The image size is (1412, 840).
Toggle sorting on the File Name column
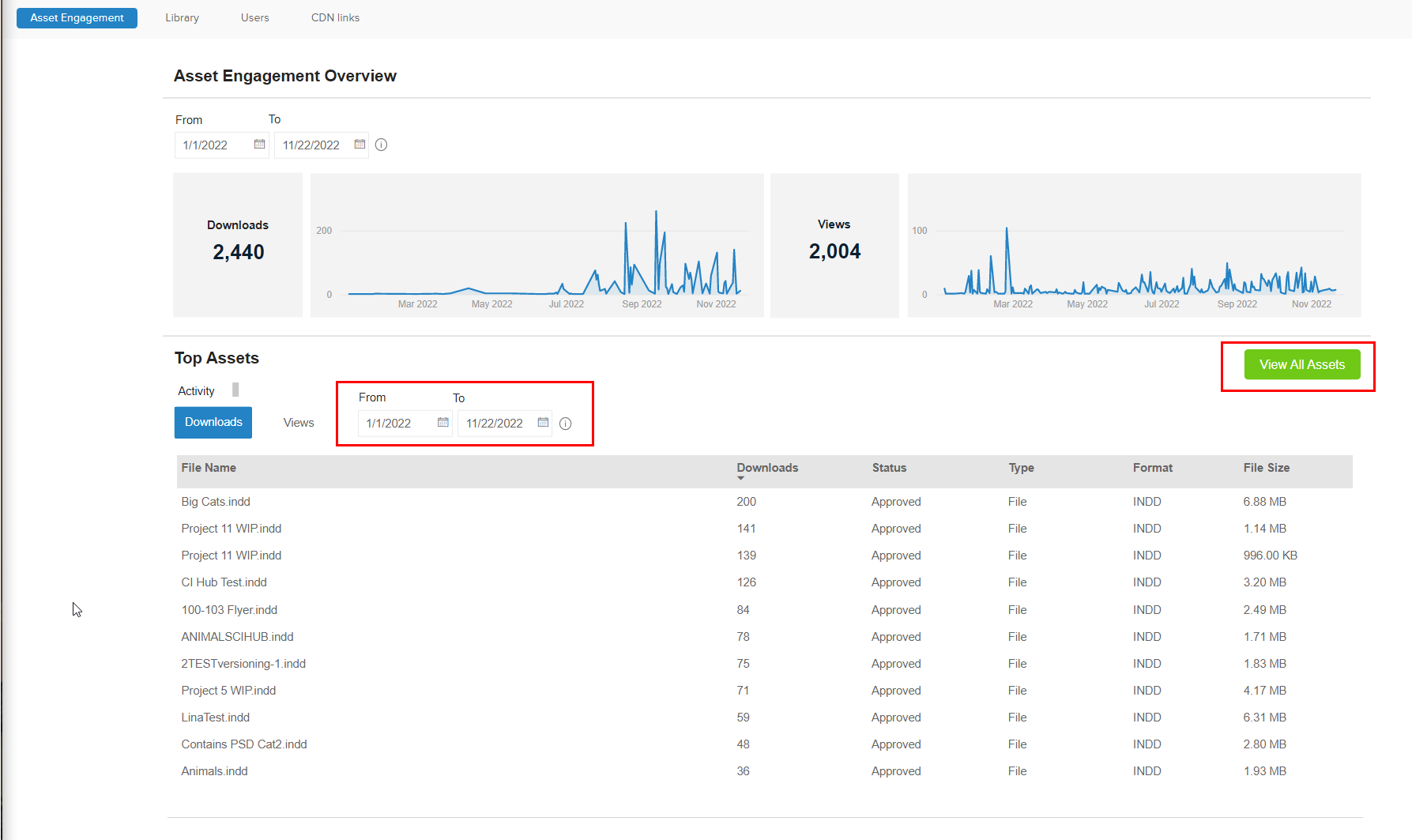(209, 467)
